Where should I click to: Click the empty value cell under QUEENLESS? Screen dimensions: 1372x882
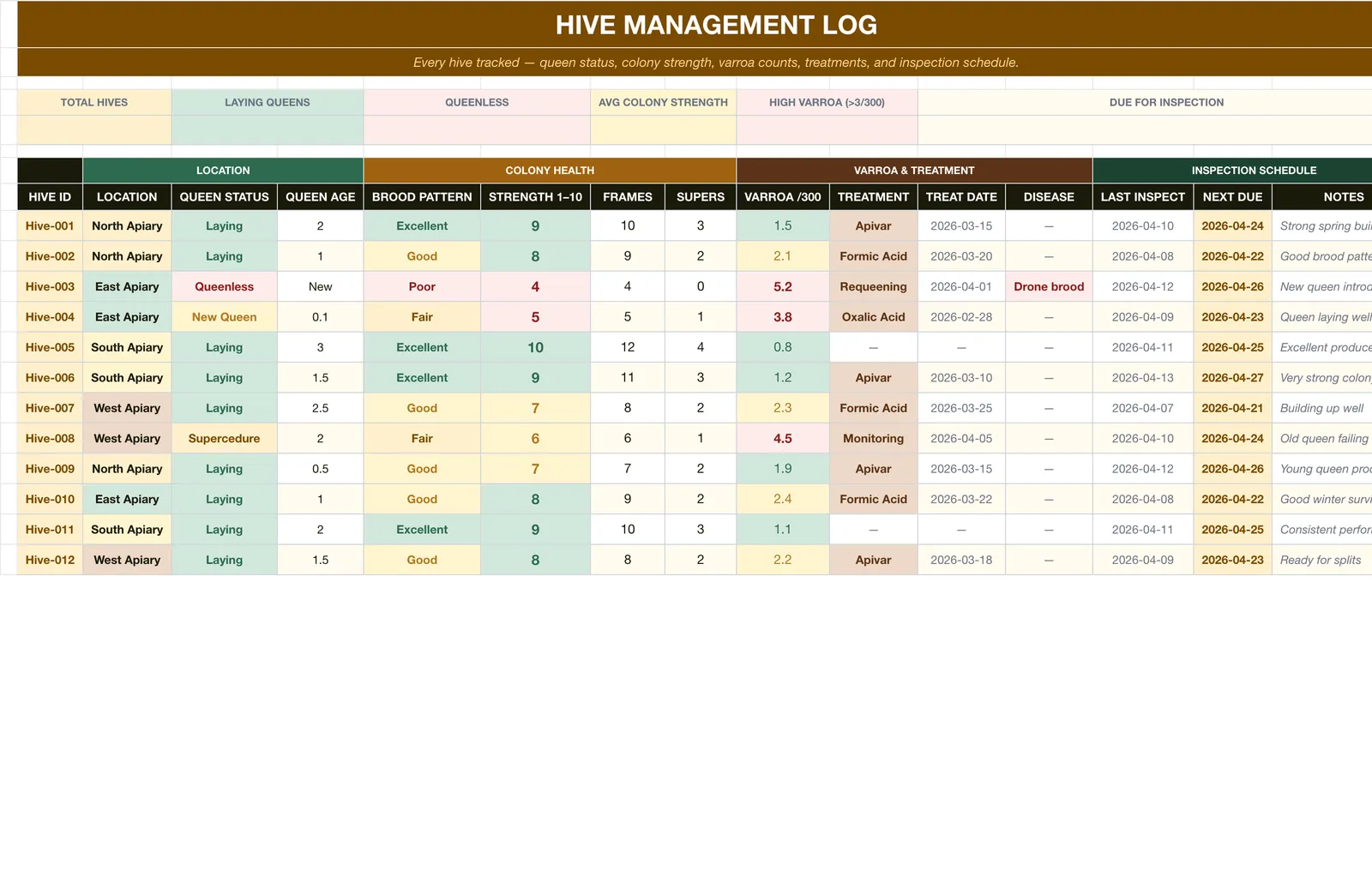tap(477, 129)
